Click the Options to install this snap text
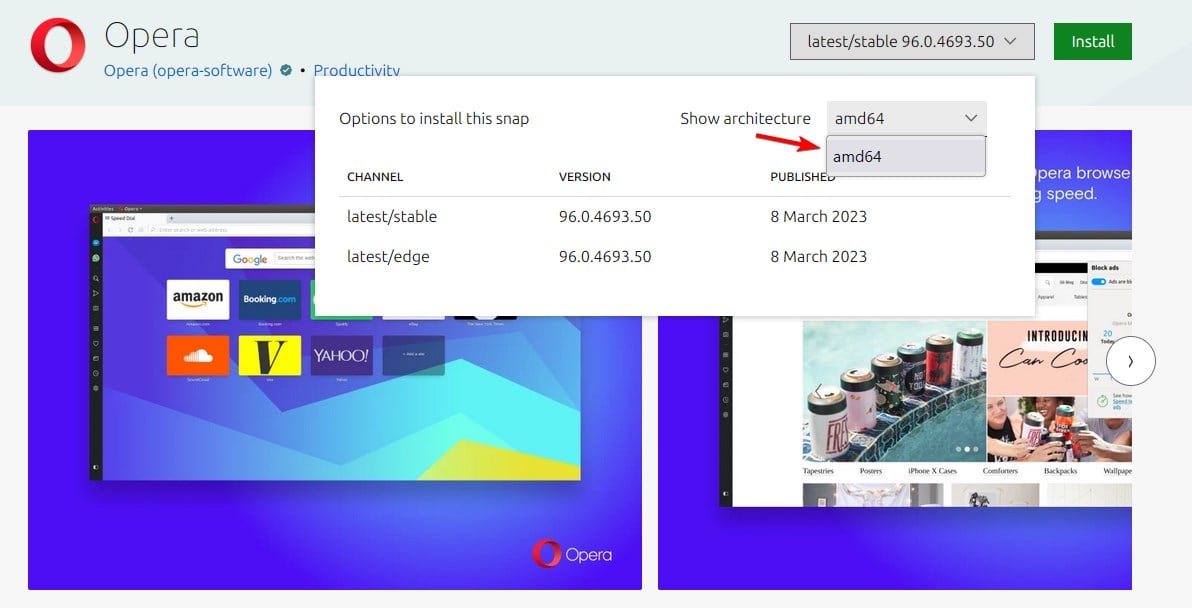The height and width of the screenshot is (608, 1192). coord(434,119)
